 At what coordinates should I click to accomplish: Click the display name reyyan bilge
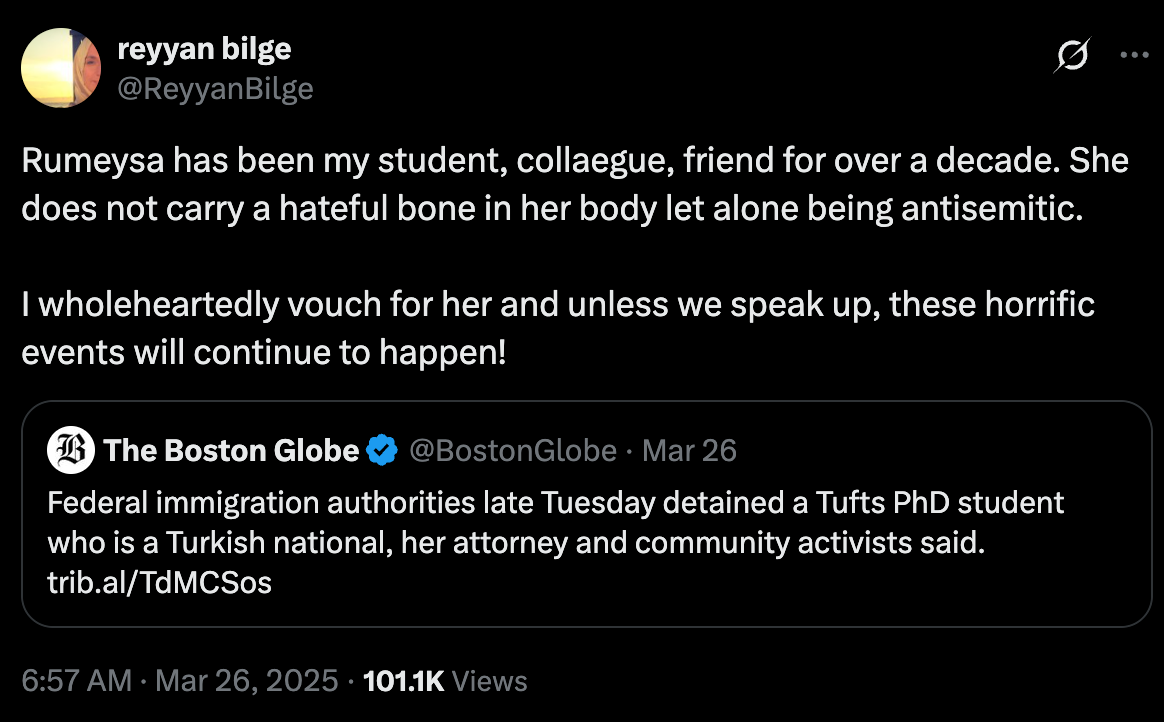[204, 48]
